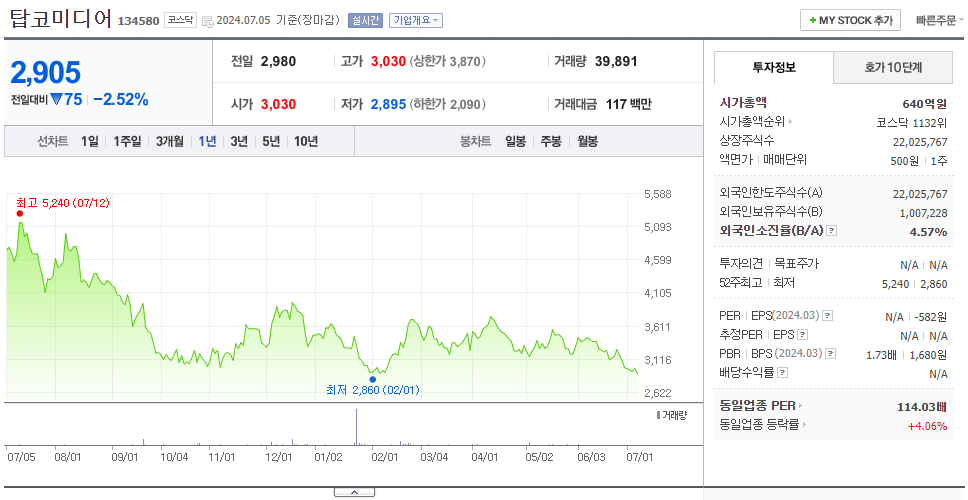Click the 저가 value 2,895

point(388,104)
